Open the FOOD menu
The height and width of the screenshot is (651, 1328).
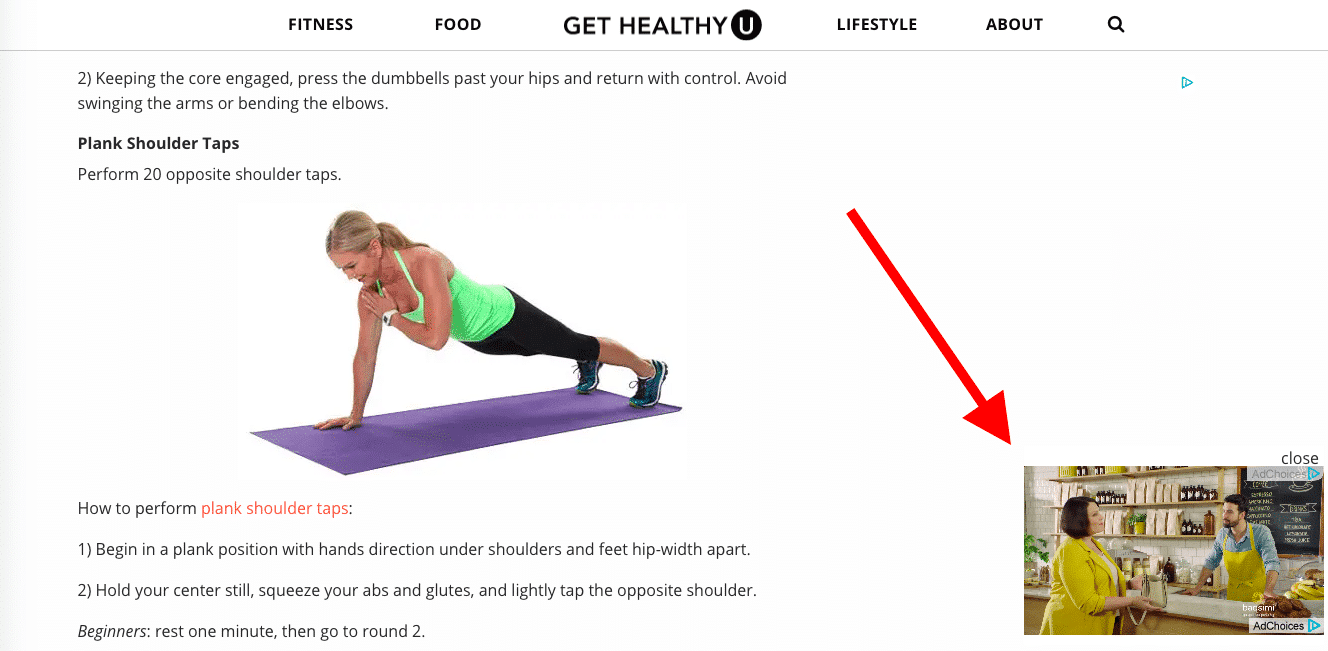tap(458, 25)
